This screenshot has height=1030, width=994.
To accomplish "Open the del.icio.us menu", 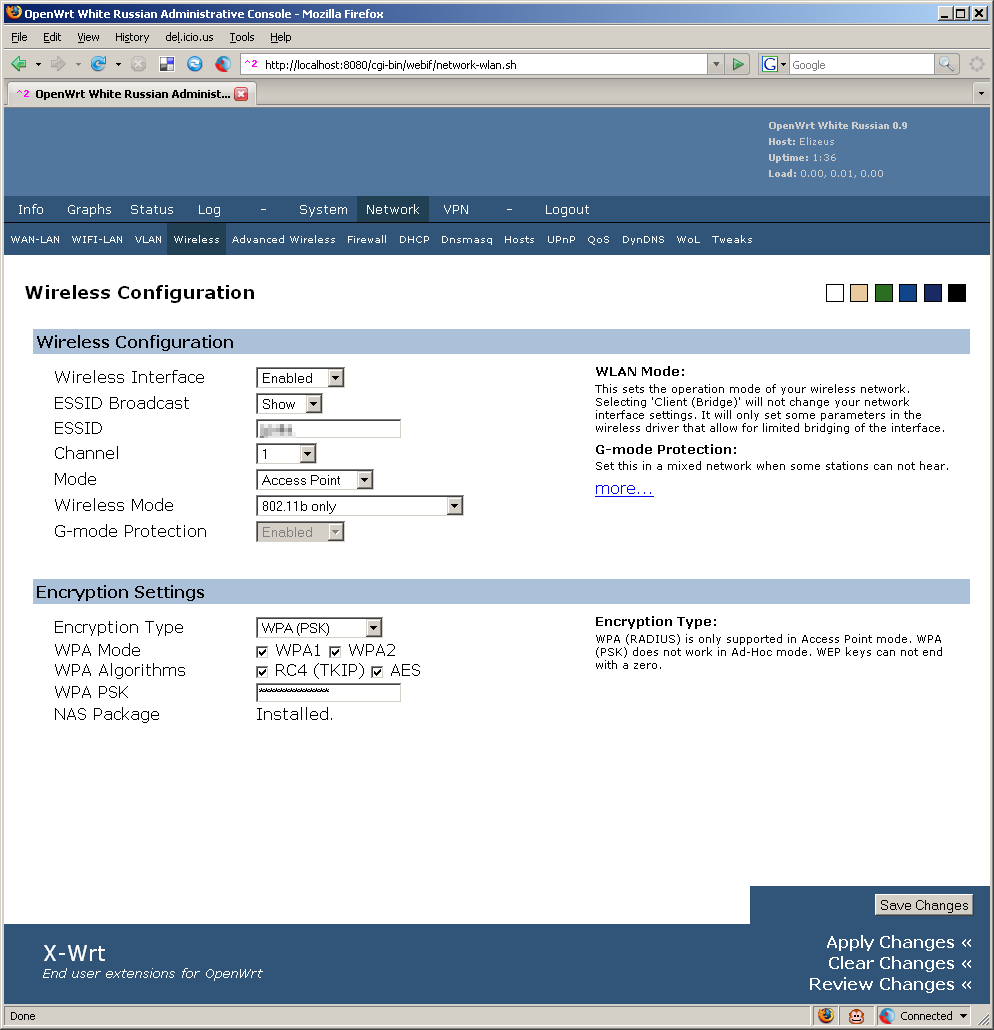I will [x=189, y=37].
